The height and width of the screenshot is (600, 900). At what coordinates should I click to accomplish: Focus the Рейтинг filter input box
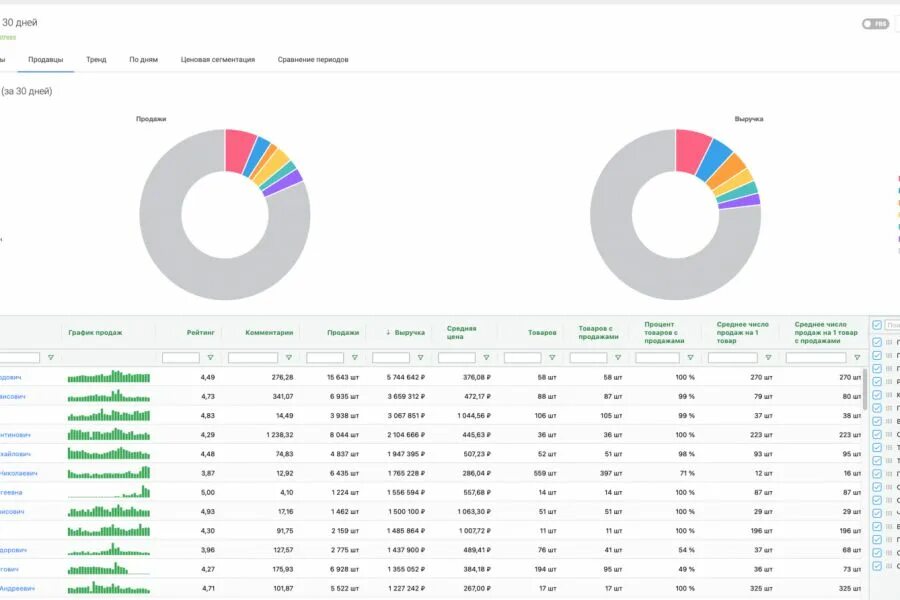point(181,358)
